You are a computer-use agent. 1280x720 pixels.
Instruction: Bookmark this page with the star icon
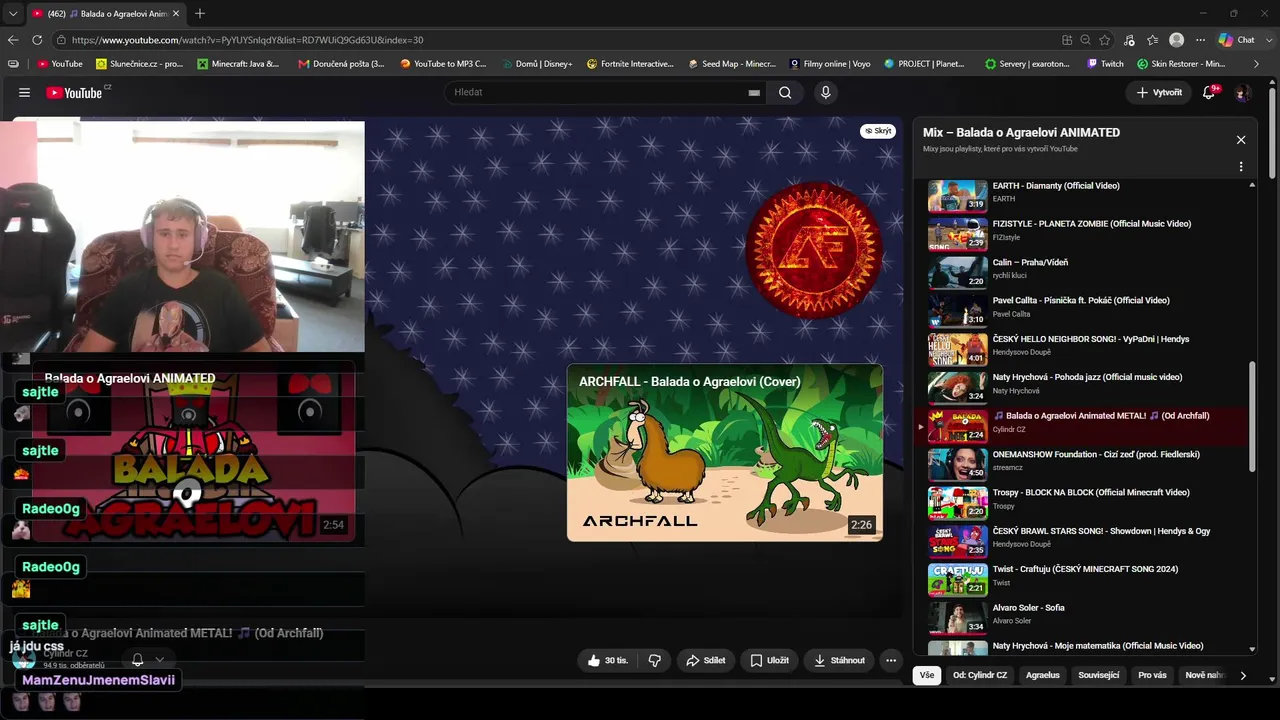(x=1105, y=40)
